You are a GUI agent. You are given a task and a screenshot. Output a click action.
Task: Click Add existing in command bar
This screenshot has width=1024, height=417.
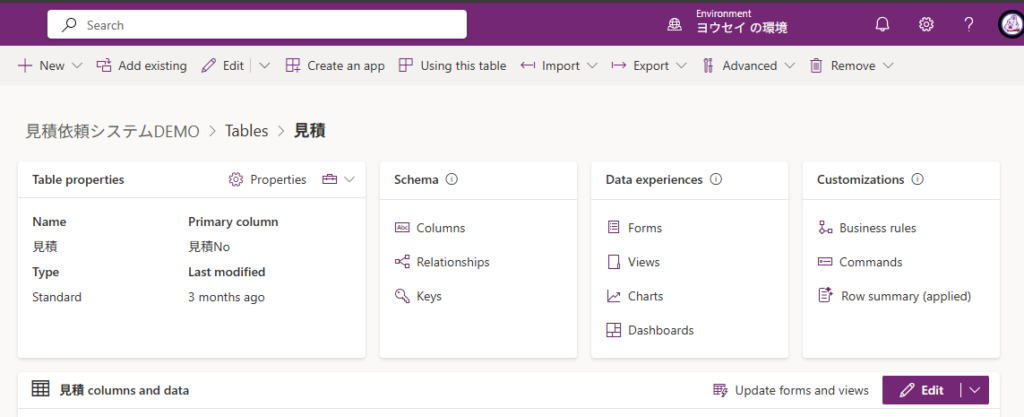pyautogui.click(x=141, y=66)
